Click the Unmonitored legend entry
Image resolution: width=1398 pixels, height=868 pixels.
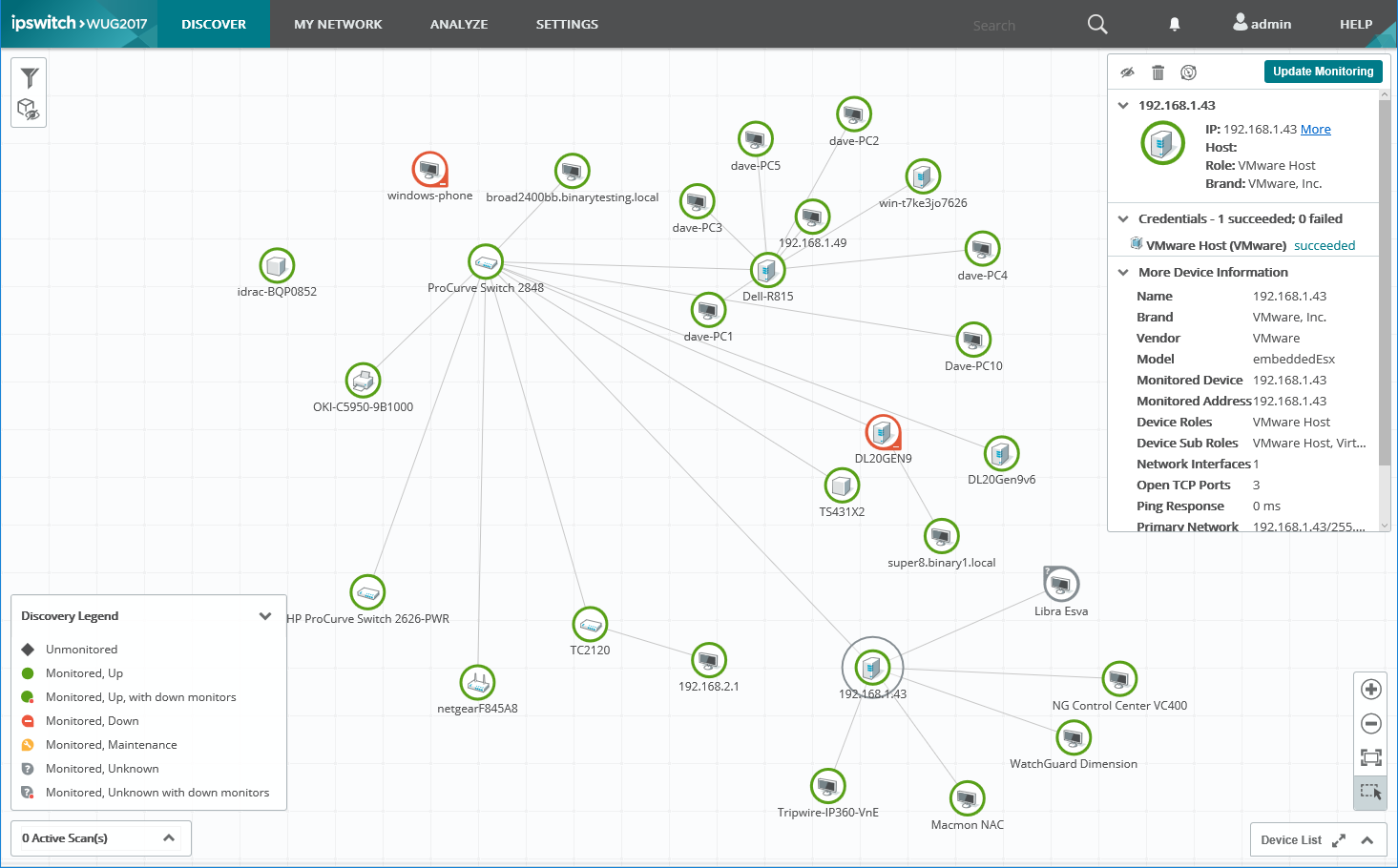81,650
